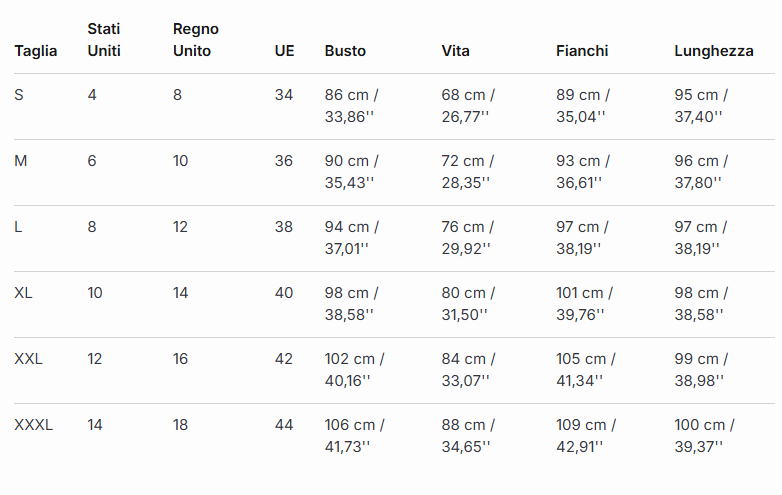This screenshot has width=782, height=495.
Task: Select the size M row label
Action: (x=21, y=161)
